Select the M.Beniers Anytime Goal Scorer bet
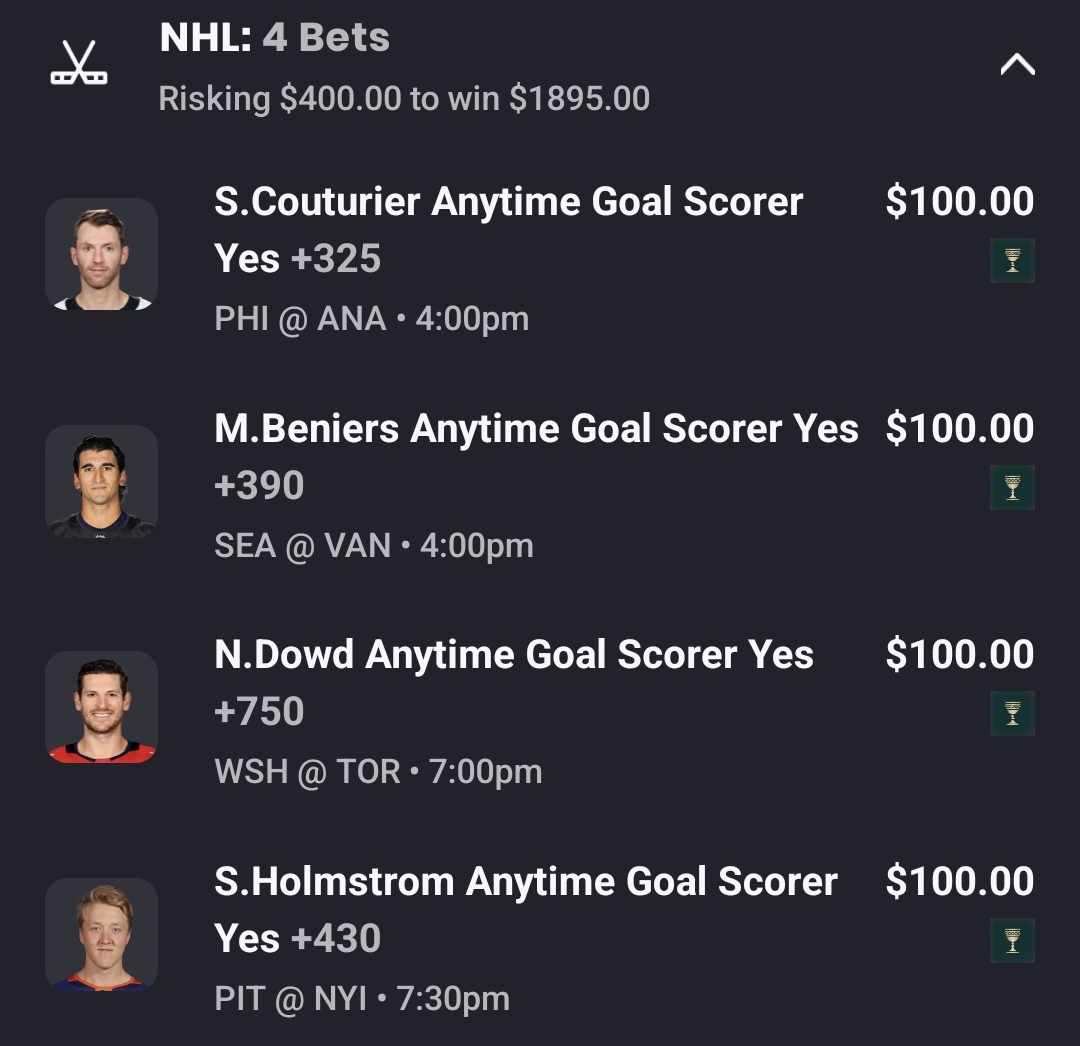The image size is (1080, 1046). [536, 456]
